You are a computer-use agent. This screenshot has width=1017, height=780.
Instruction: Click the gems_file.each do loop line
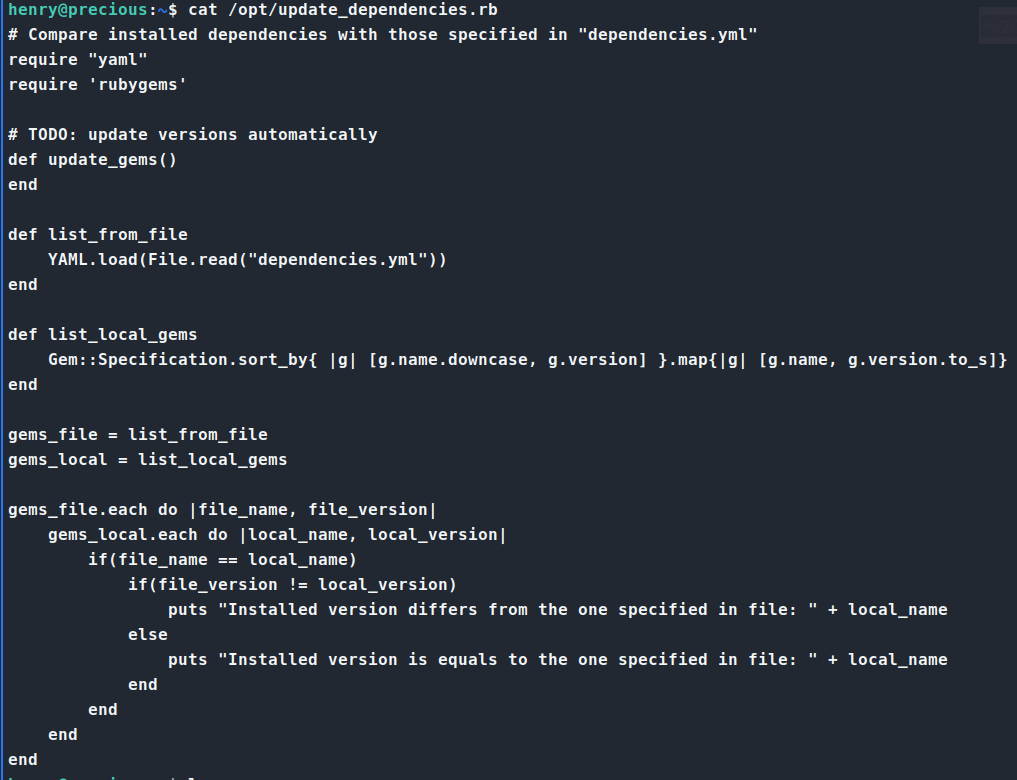[x=223, y=510]
